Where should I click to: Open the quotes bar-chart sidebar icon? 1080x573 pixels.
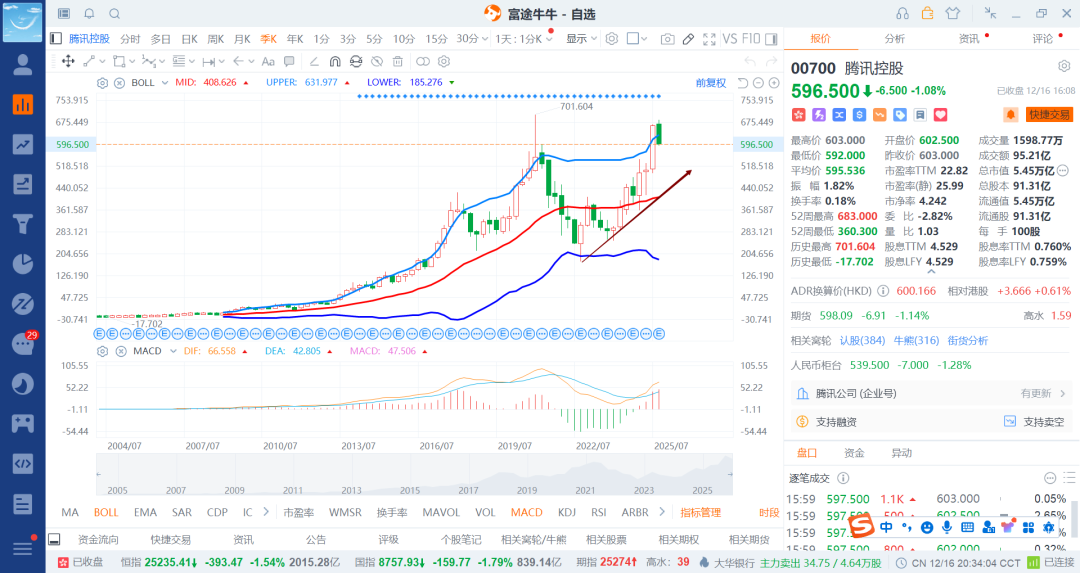click(23, 104)
